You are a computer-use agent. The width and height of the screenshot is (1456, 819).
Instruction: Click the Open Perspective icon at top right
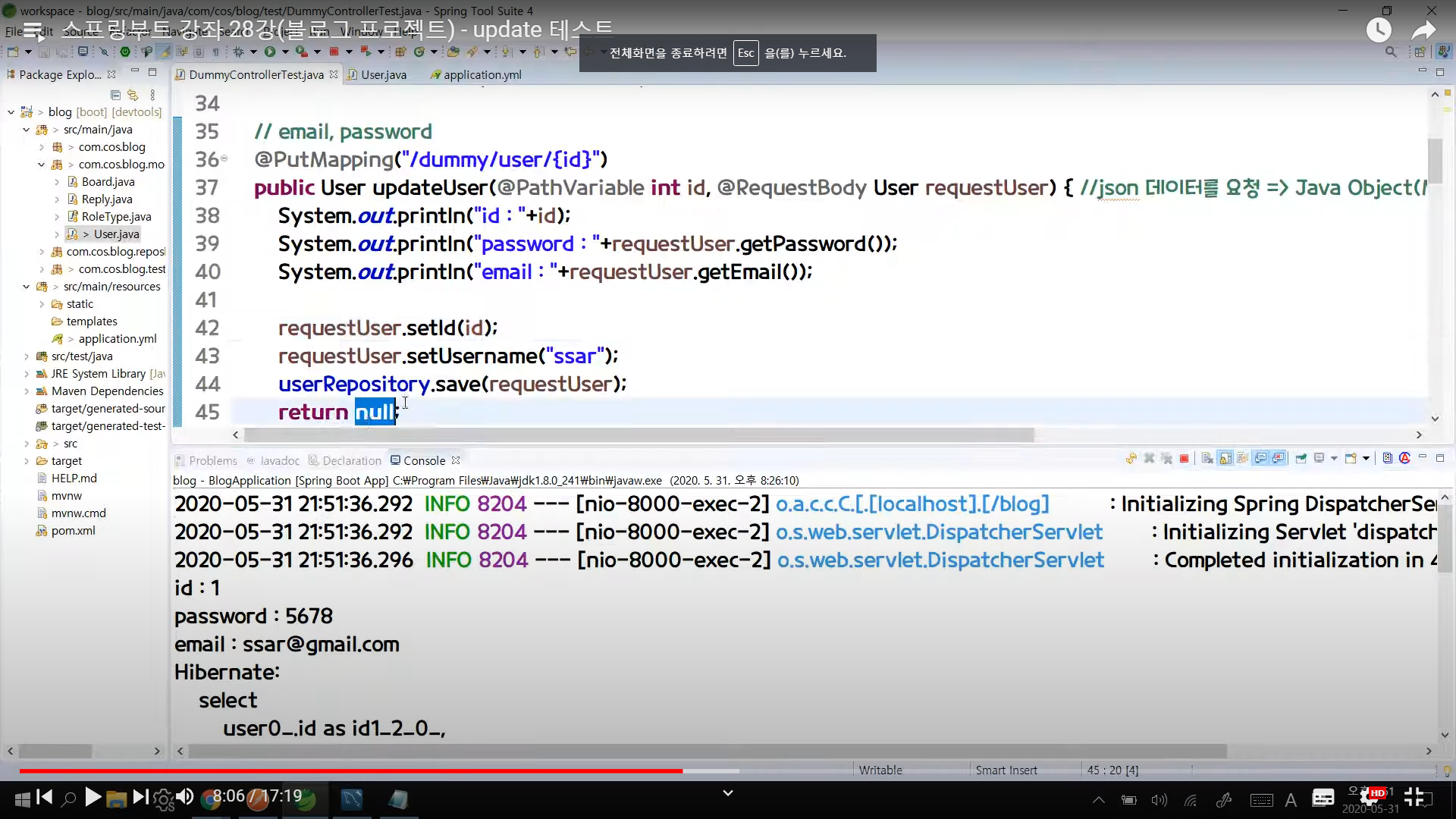1420,52
